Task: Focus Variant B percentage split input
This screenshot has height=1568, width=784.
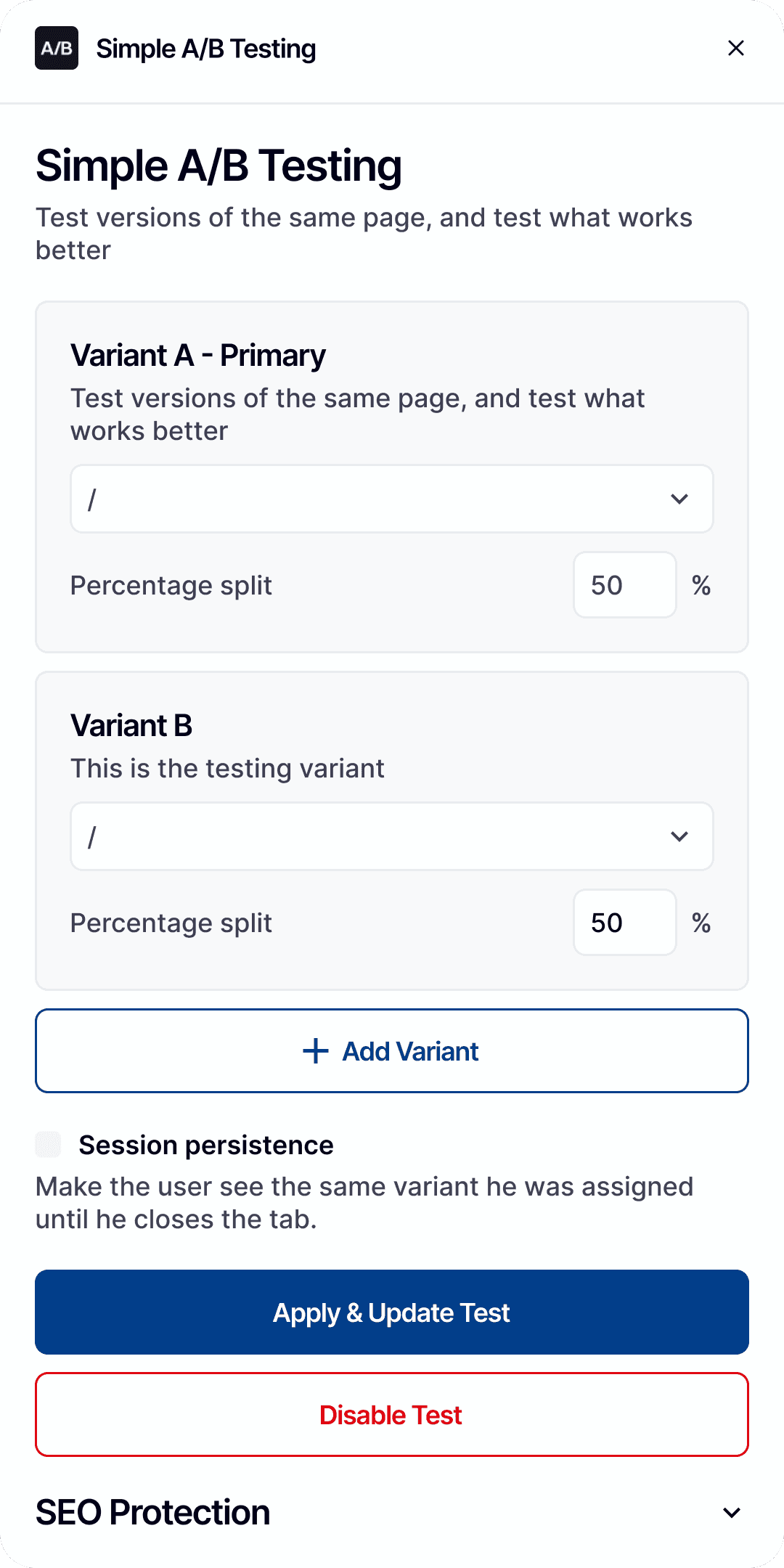Action: coord(624,923)
